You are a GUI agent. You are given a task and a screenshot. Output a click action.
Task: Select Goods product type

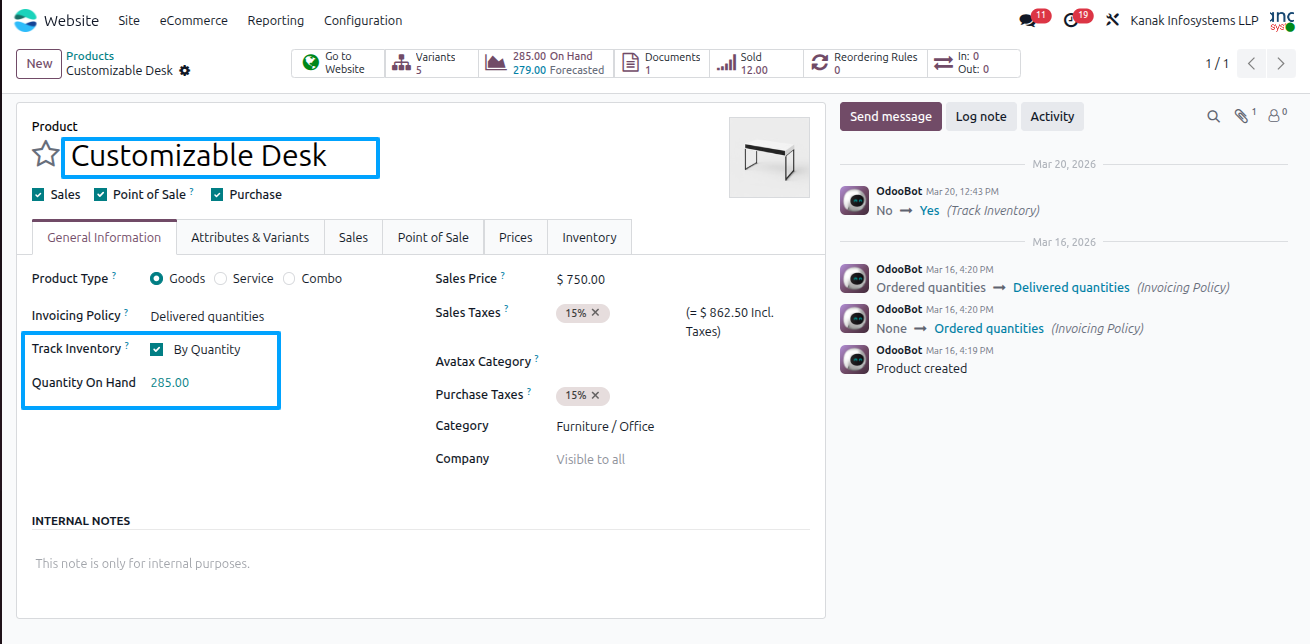click(x=156, y=279)
